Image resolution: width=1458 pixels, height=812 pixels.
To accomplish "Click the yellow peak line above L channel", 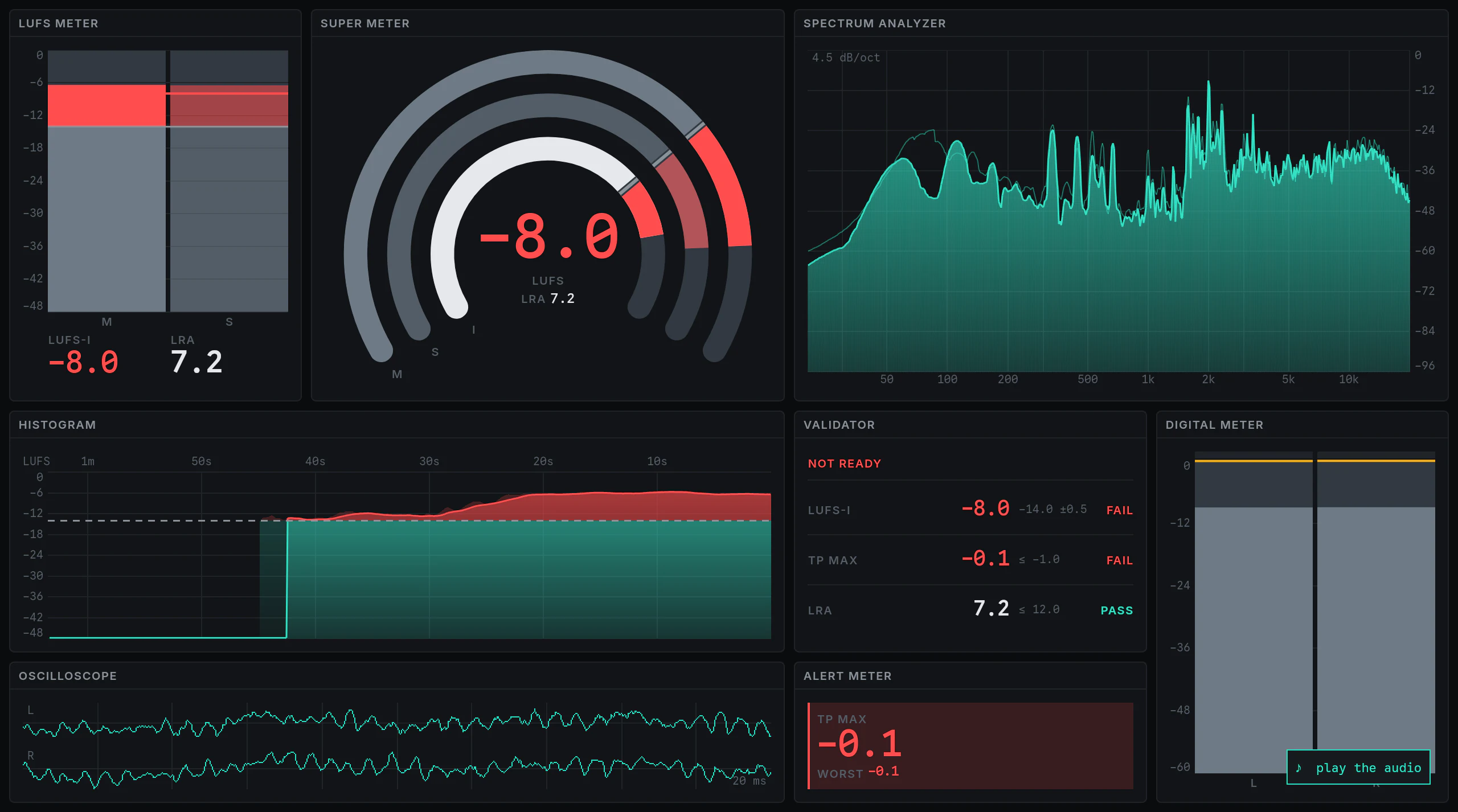I will pyautogui.click(x=1254, y=461).
